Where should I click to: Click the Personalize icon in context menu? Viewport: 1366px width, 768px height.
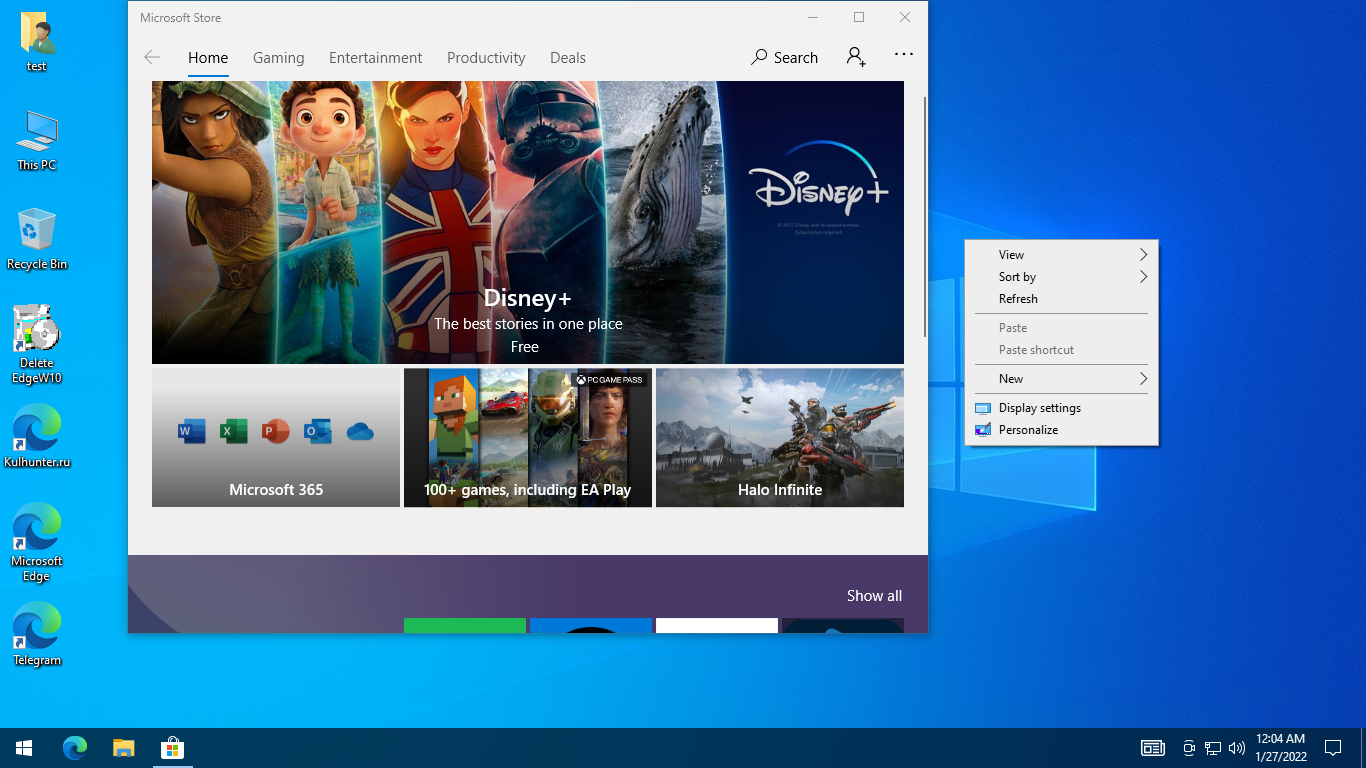coord(983,430)
